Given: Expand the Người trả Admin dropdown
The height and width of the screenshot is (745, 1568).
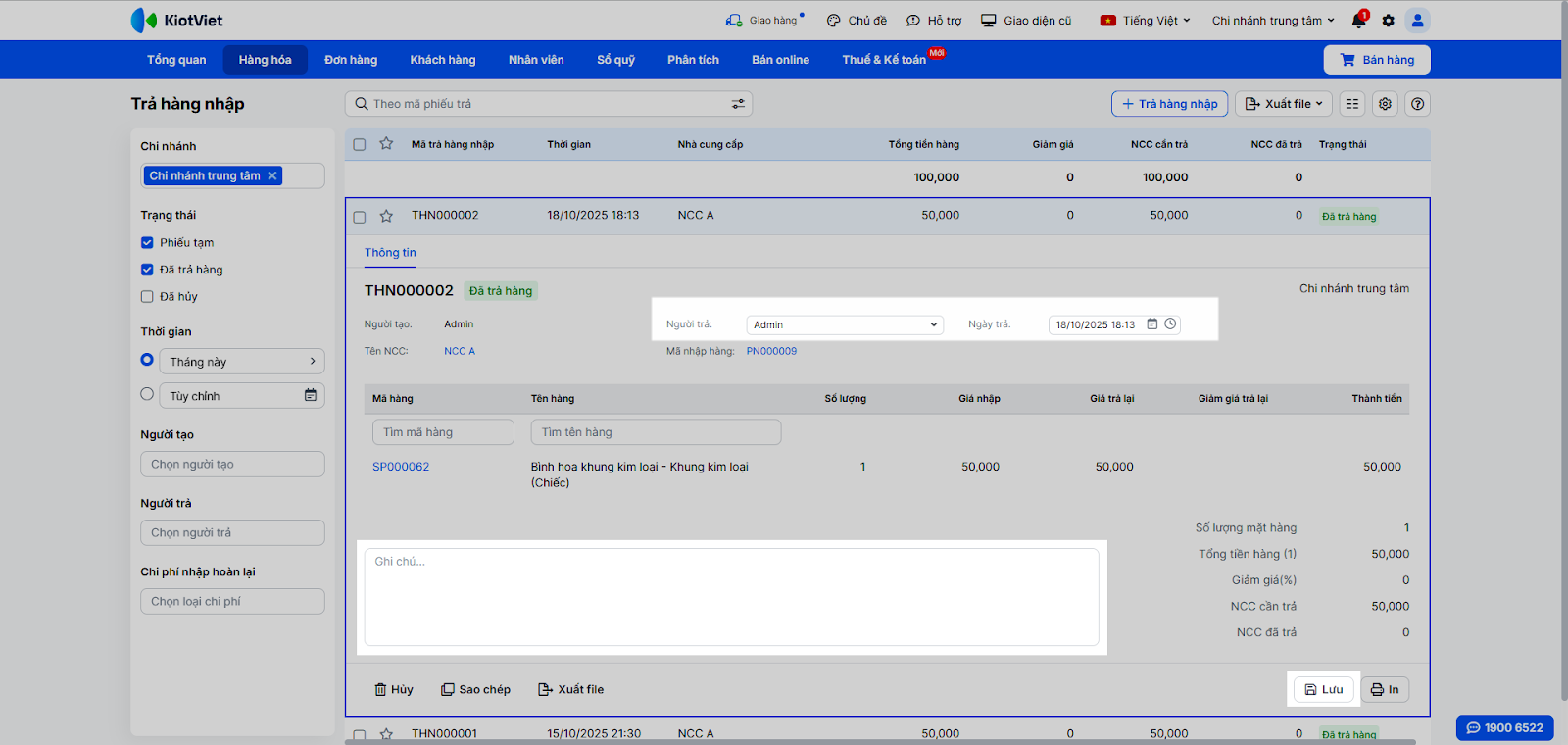Looking at the screenshot, I should pyautogui.click(x=844, y=325).
